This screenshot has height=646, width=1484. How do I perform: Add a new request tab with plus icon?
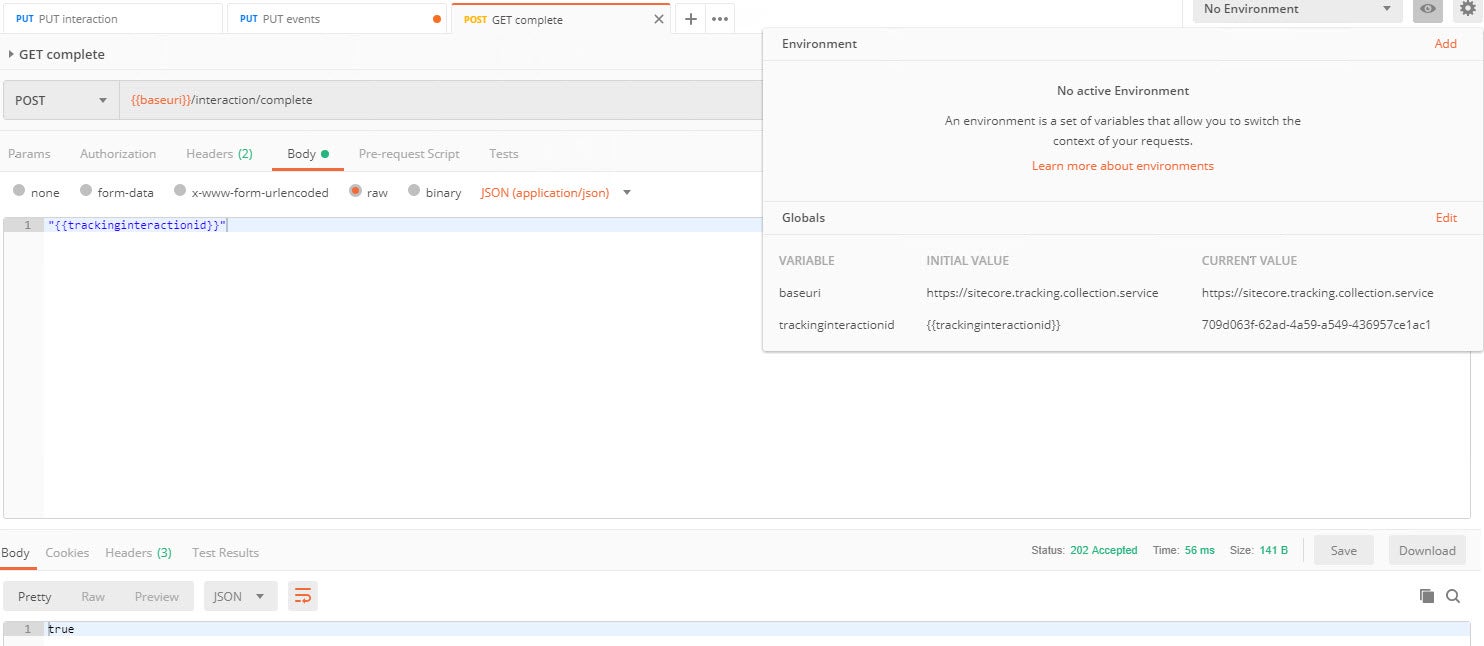pyautogui.click(x=690, y=19)
